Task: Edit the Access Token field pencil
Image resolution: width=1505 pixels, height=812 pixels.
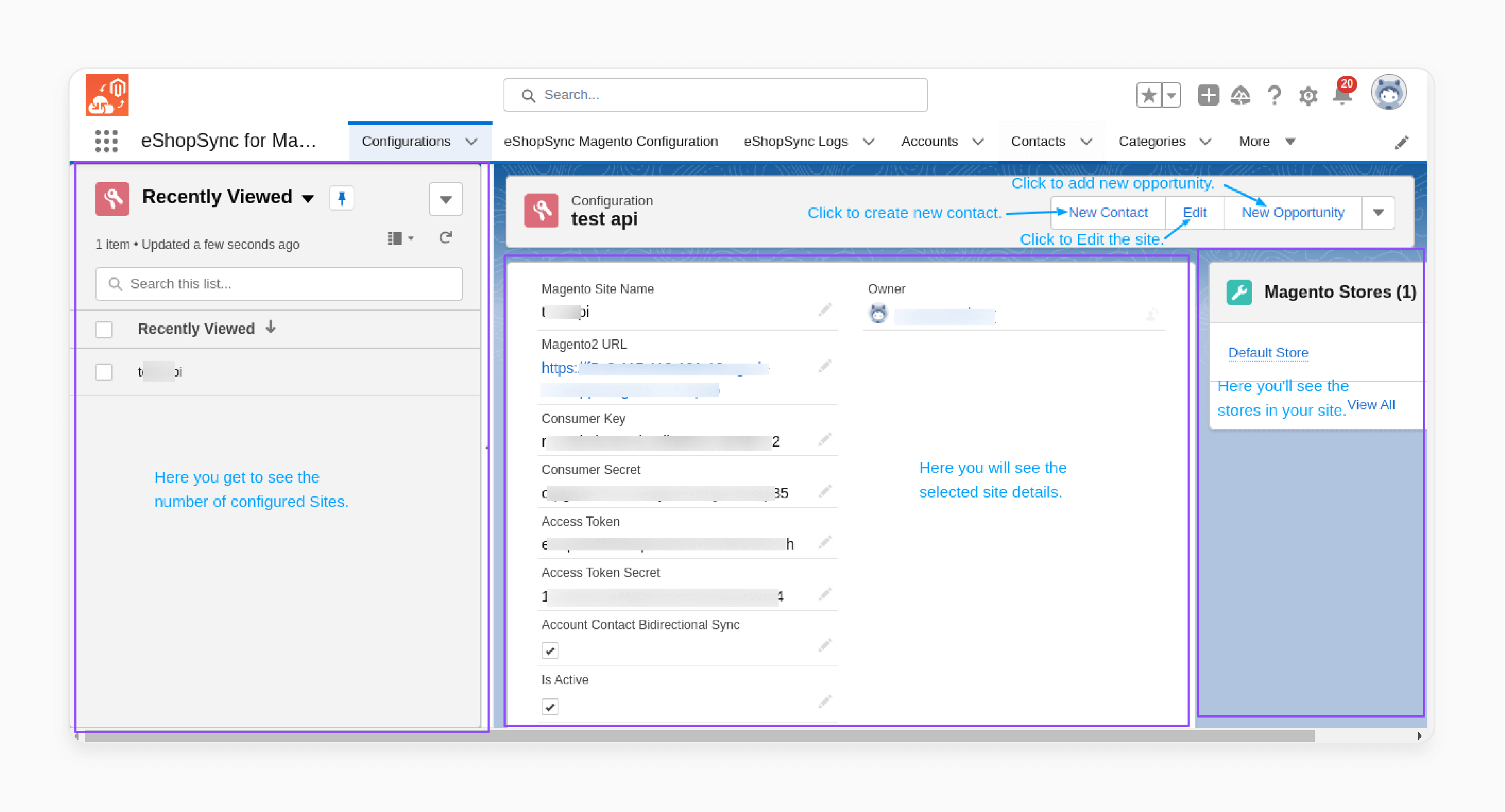Action: pos(824,543)
